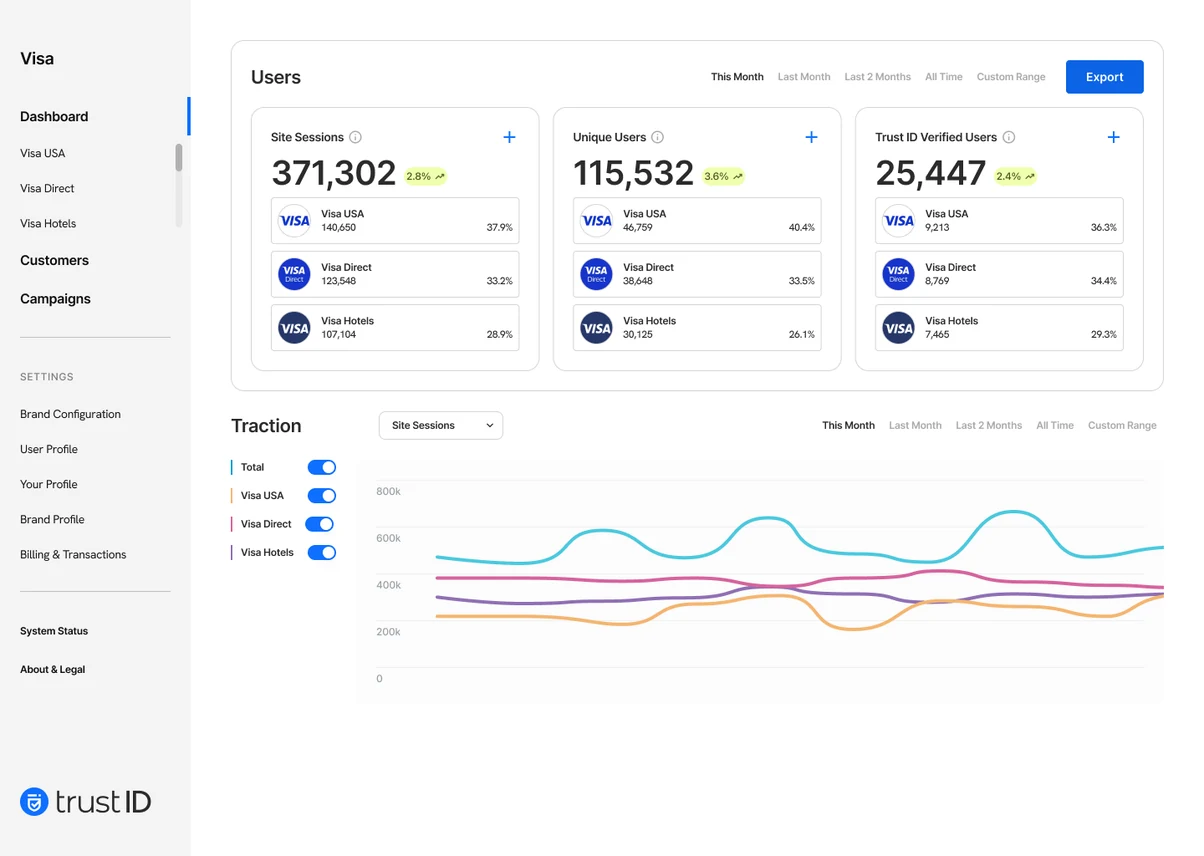Click the Visa Hotels logo under Trust ID Verified Users

[898, 328]
